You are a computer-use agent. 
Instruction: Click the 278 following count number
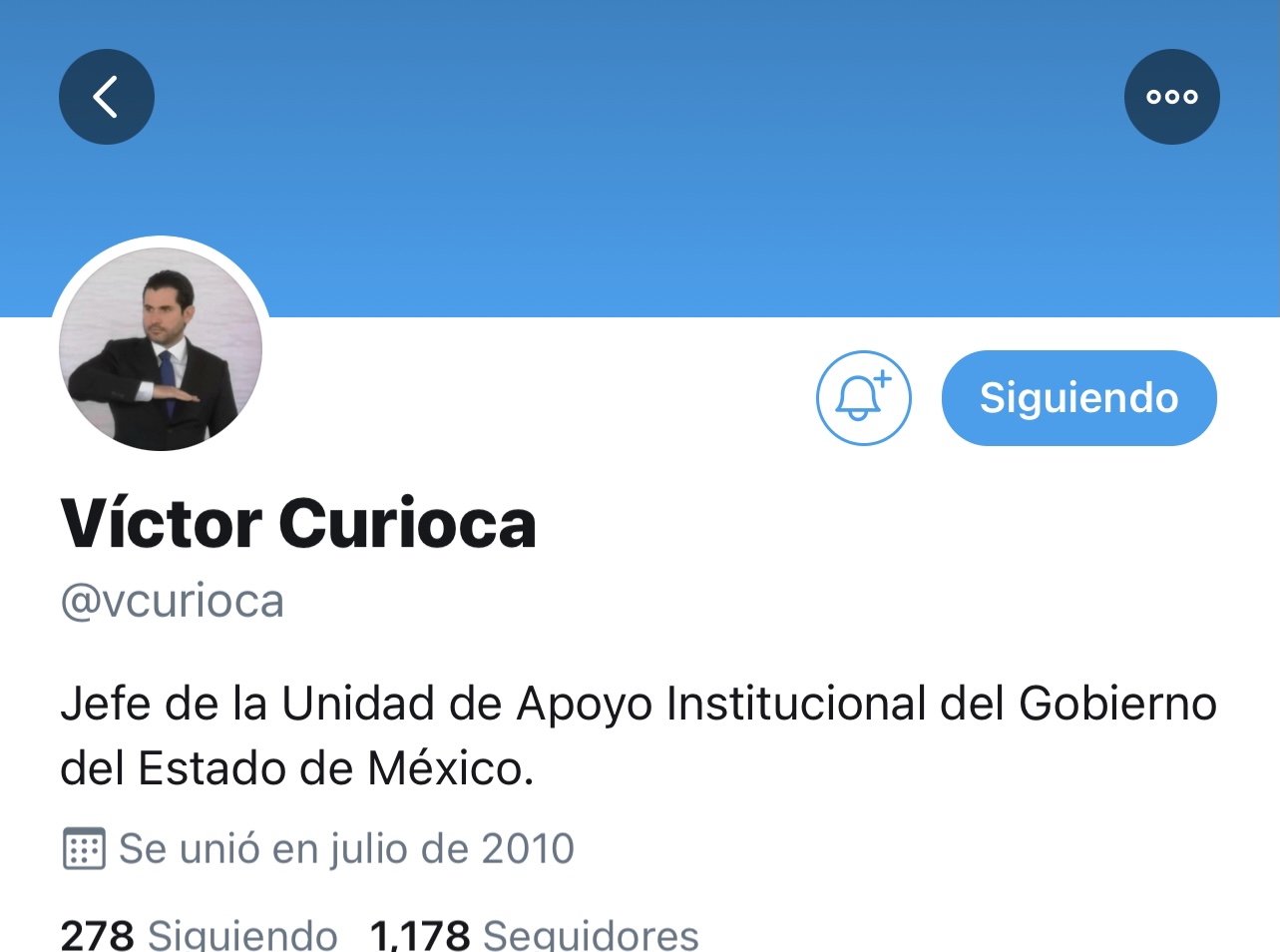click(x=97, y=936)
